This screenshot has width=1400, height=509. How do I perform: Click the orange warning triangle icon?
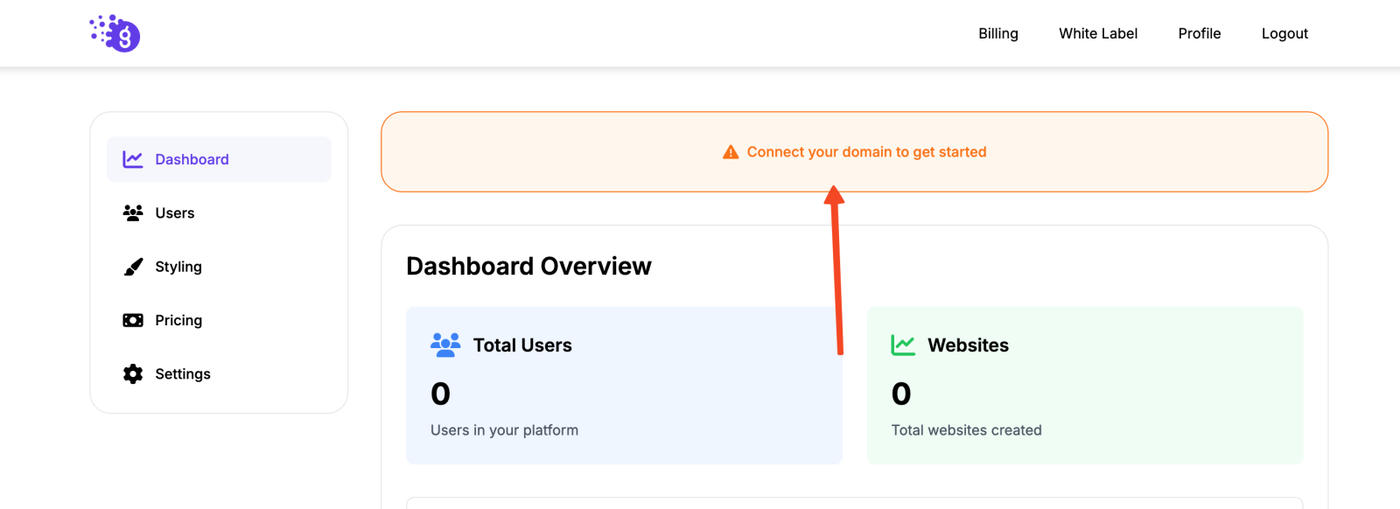tap(731, 152)
